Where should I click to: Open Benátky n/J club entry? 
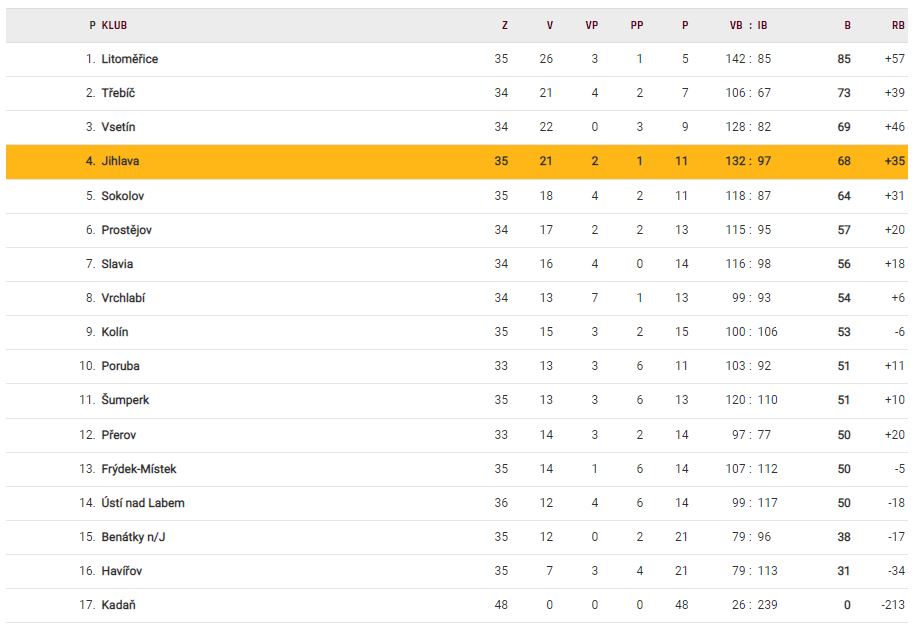(133, 537)
